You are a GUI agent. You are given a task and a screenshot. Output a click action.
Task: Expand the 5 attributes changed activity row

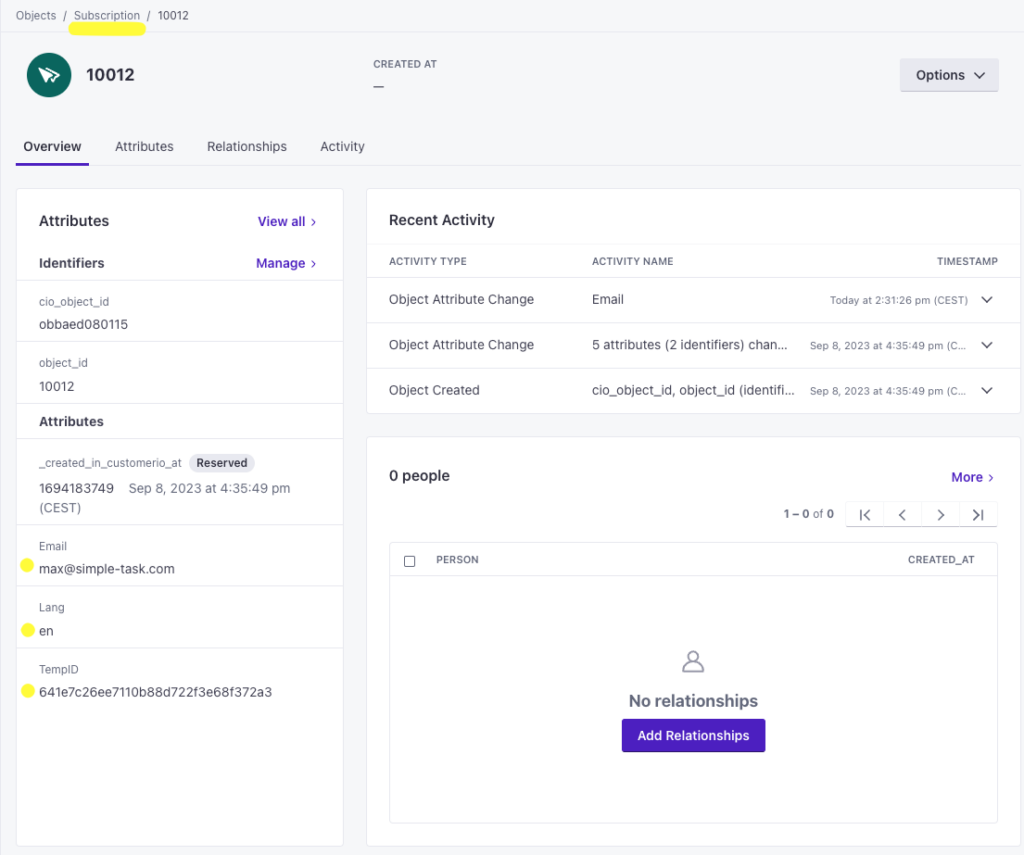tap(987, 345)
